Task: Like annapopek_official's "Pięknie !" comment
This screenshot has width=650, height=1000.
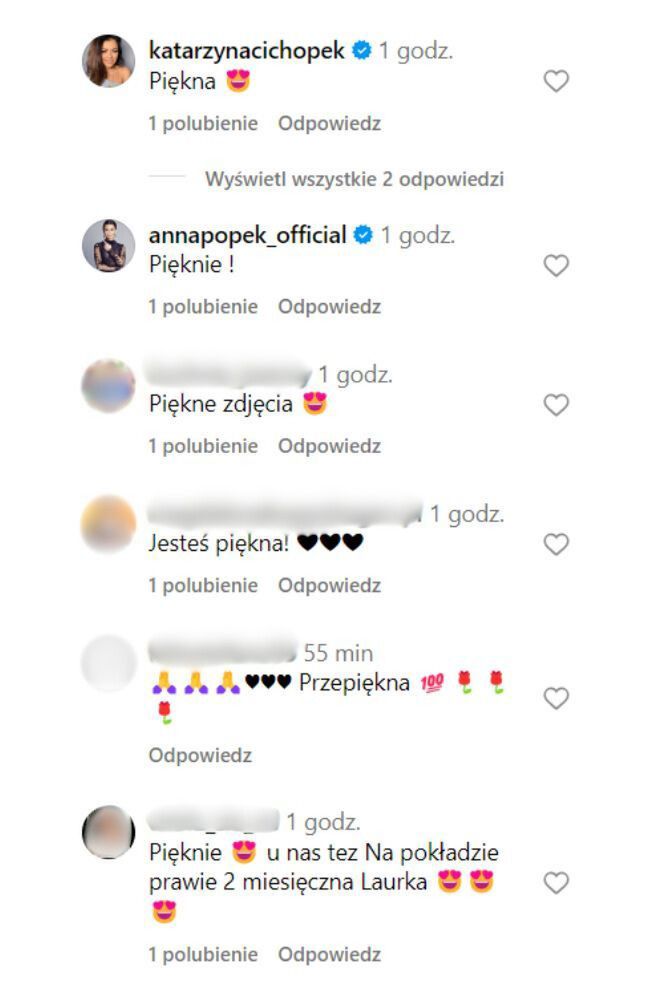Action: (x=556, y=265)
